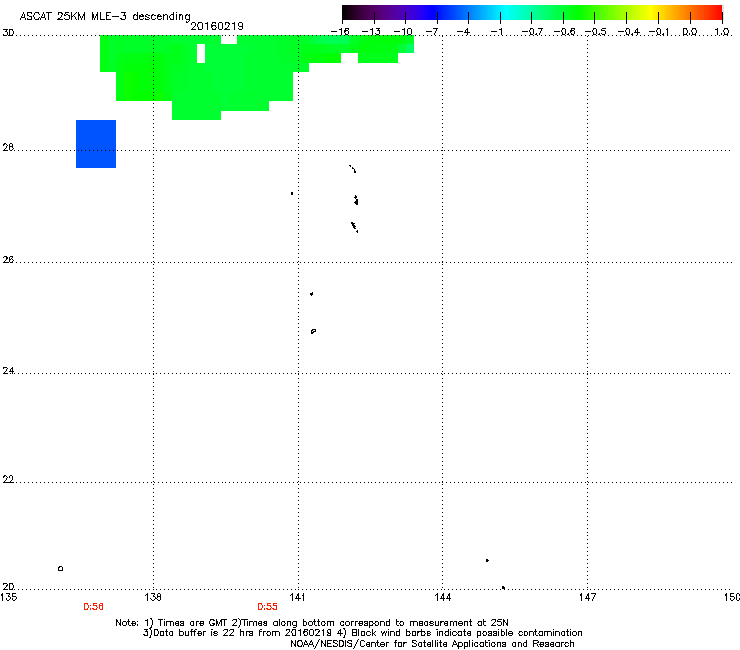Click the colorbar label "-0.7"

coord(532,32)
